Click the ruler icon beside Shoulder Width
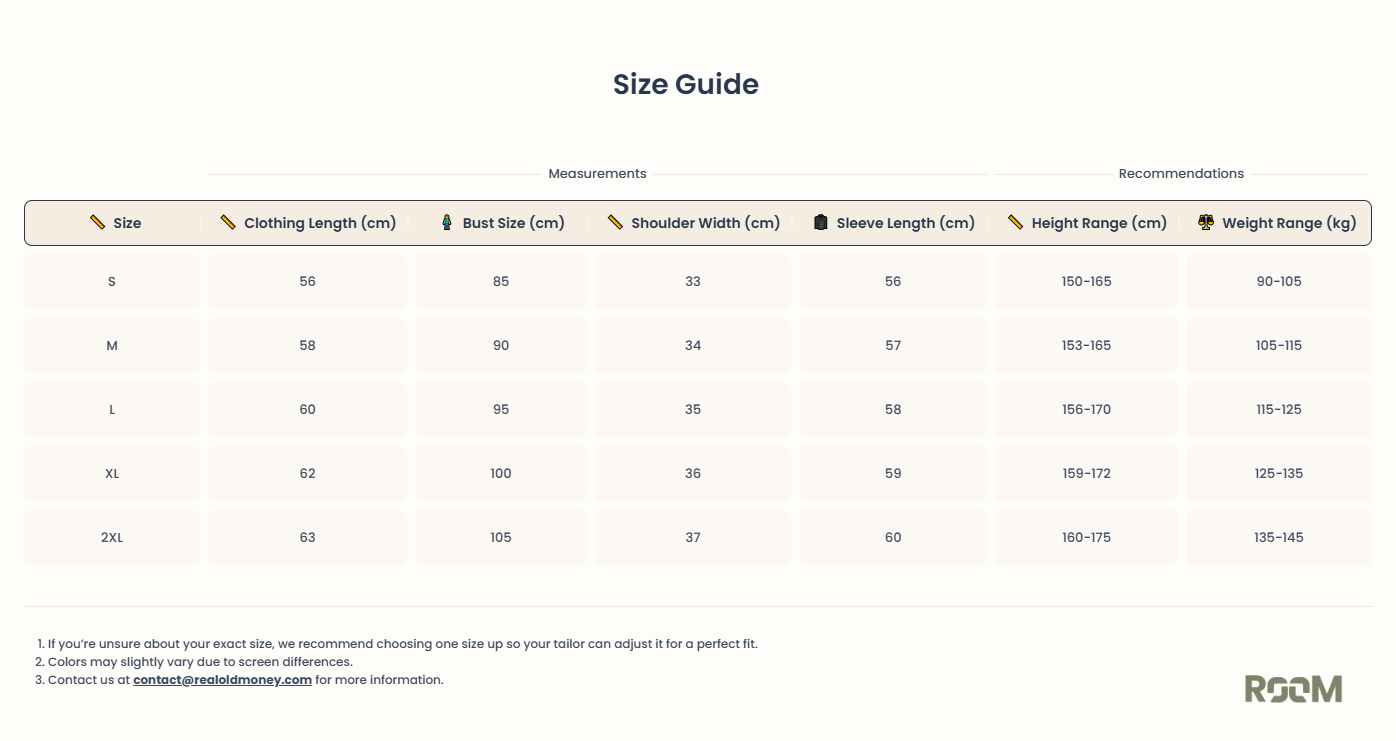 pos(615,222)
